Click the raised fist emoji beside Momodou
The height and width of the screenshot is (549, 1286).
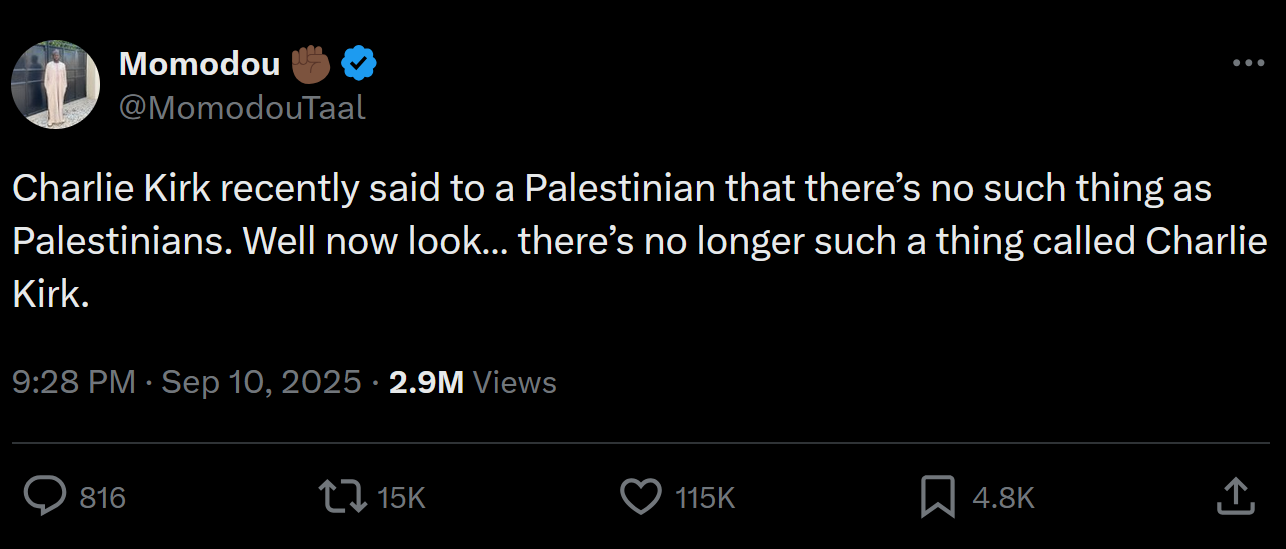(x=311, y=64)
